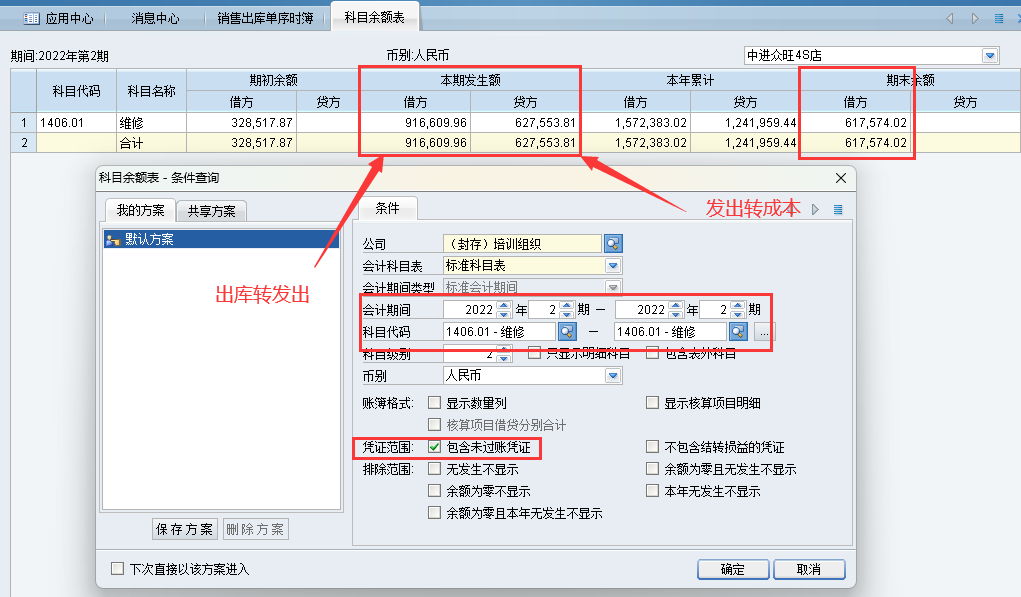The height and width of the screenshot is (597, 1021).
Task: Switch to the 销售出库单序时簿 tab
Action: coord(268,18)
